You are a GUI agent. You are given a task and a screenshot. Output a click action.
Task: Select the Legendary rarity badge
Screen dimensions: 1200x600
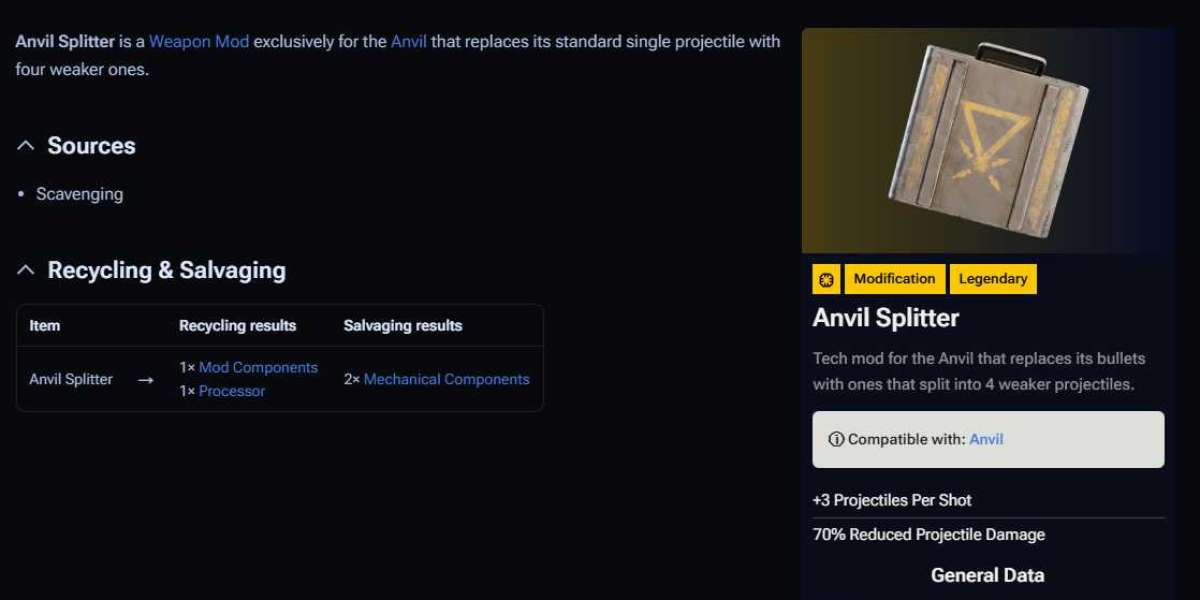coord(992,279)
